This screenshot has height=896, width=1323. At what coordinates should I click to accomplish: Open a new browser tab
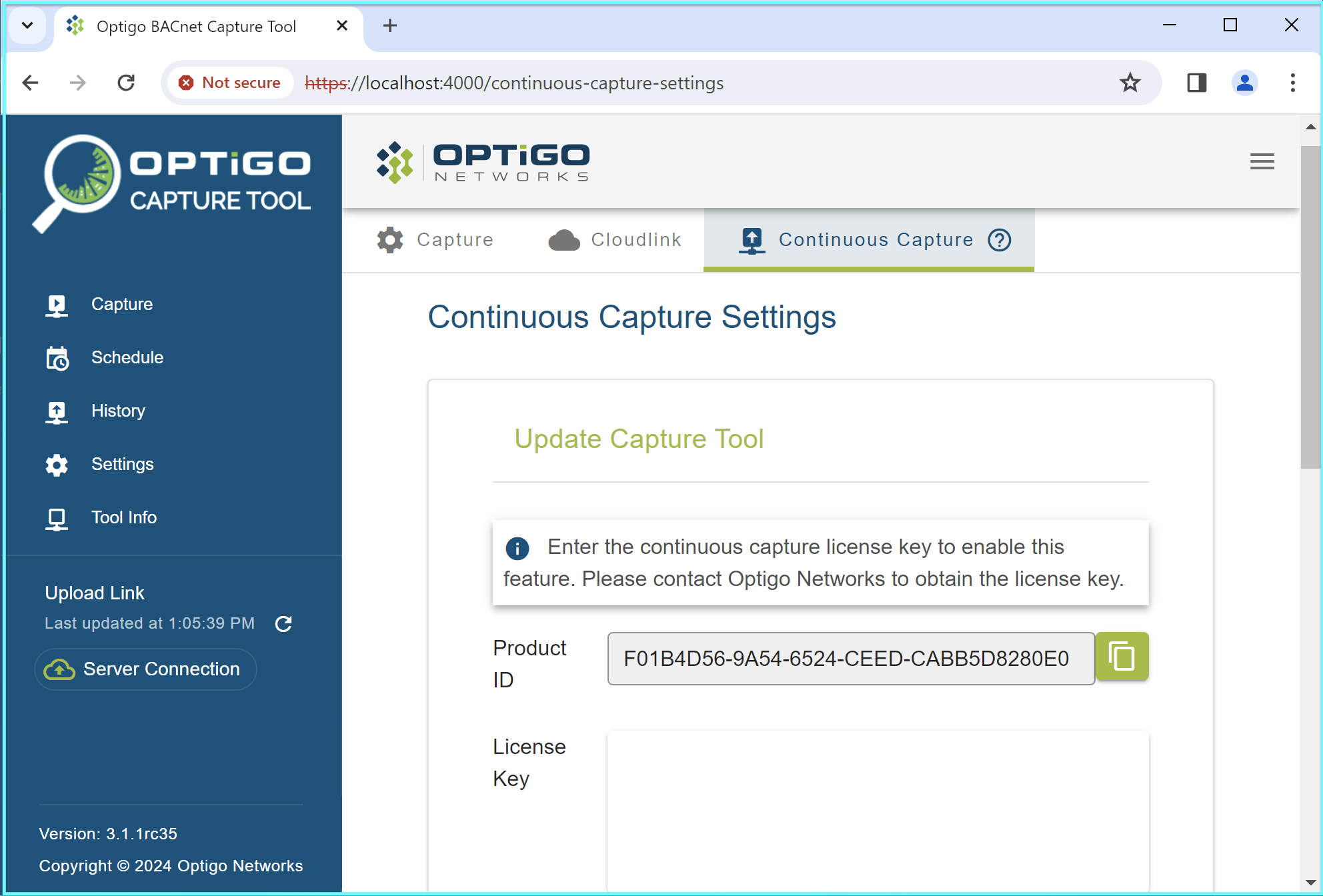[390, 25]
